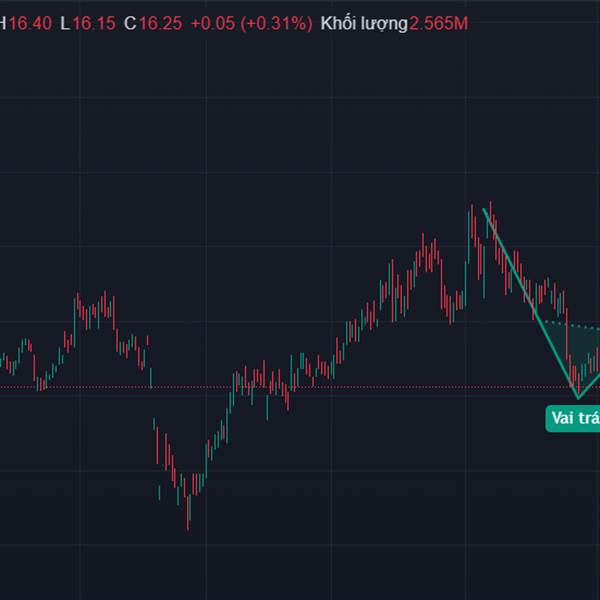Image resolution: width=600 pixels, height=600 pixels.
Task: Click the H high price label
Action: point(3,23)
